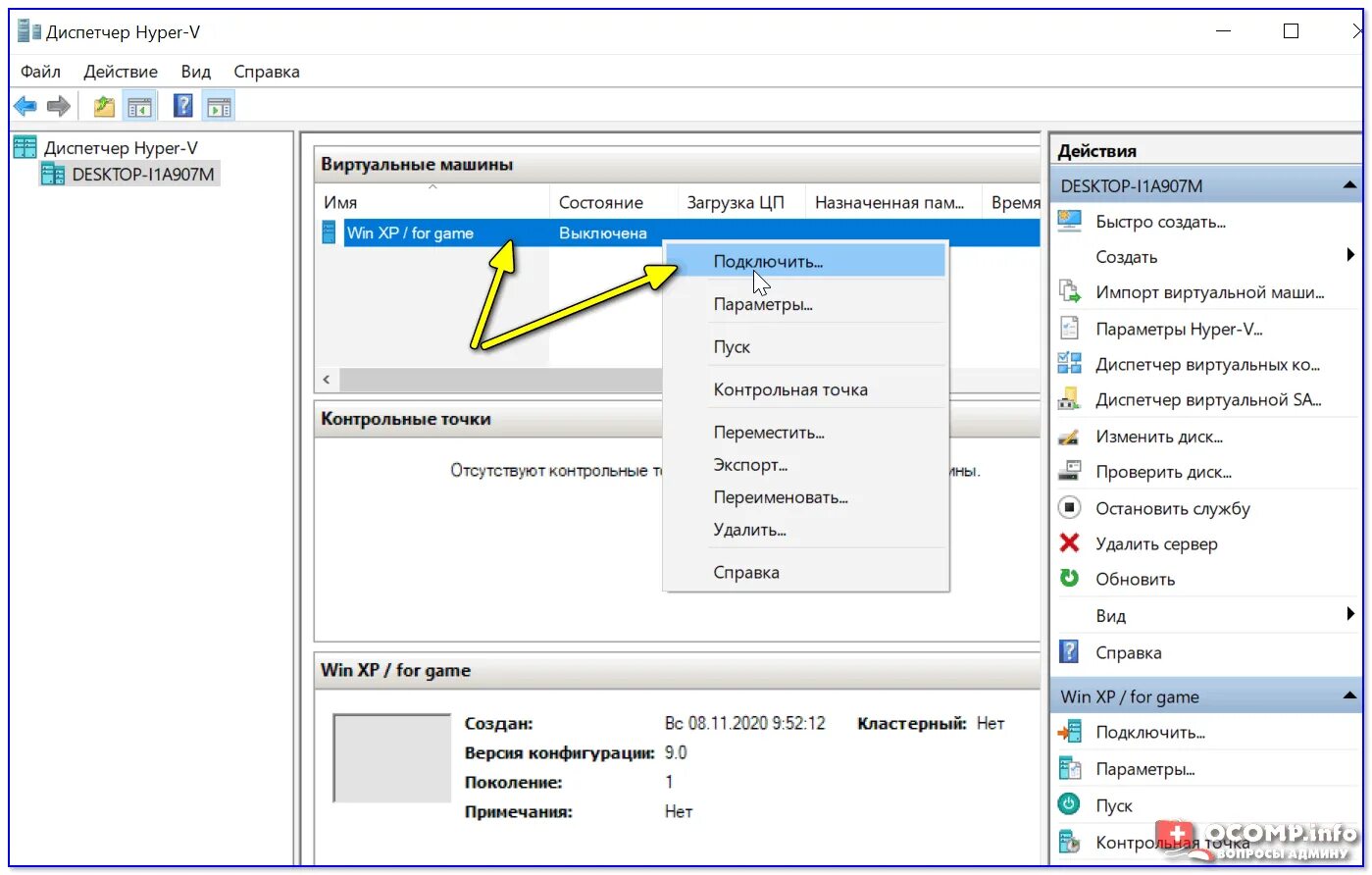1372x875 pixels.
Task: Click the 'Проверить диск...' drive icon
Action: [x=1069, y=472]
